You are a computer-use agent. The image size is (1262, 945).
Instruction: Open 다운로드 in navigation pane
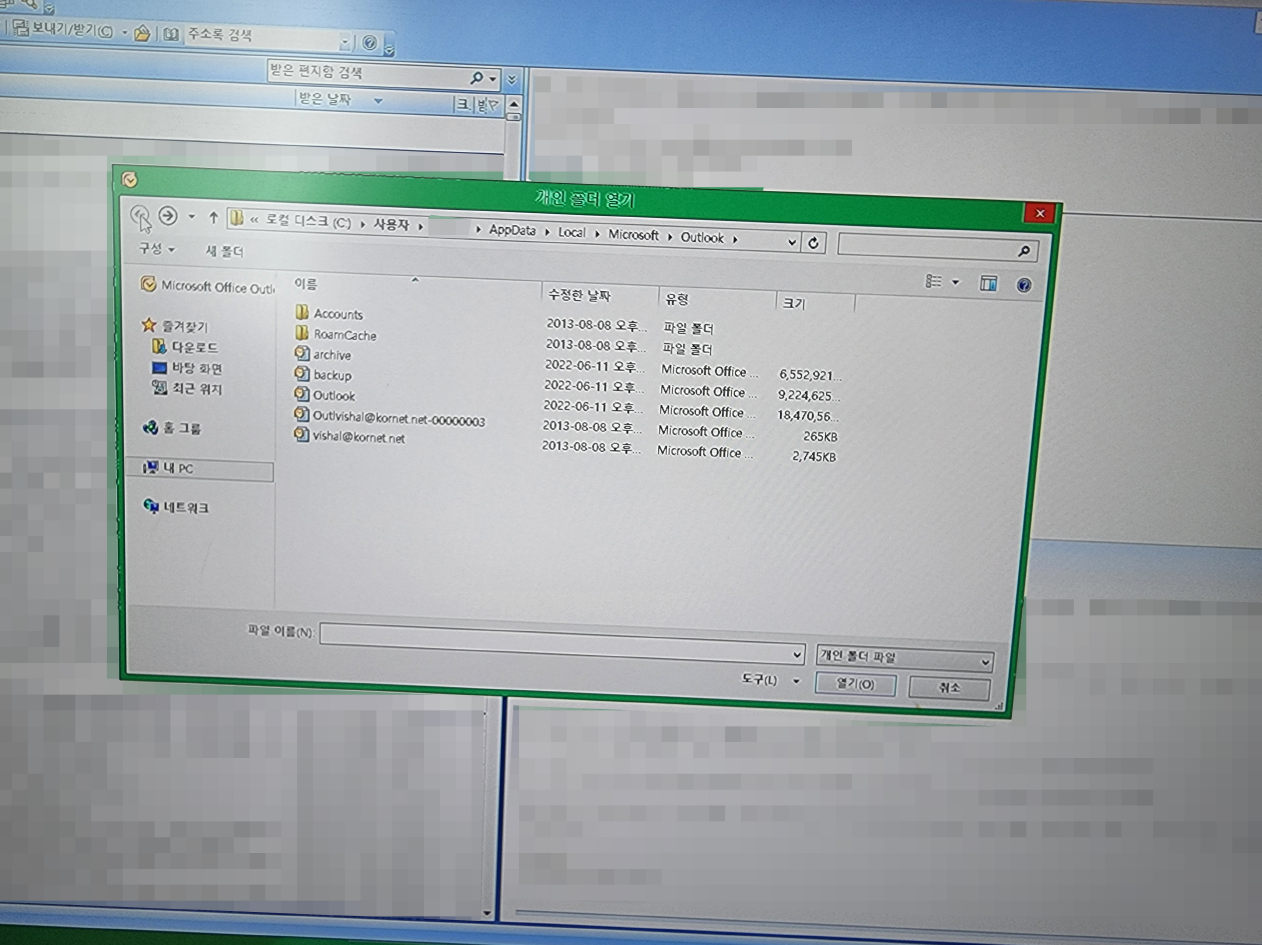pos(184,347)
